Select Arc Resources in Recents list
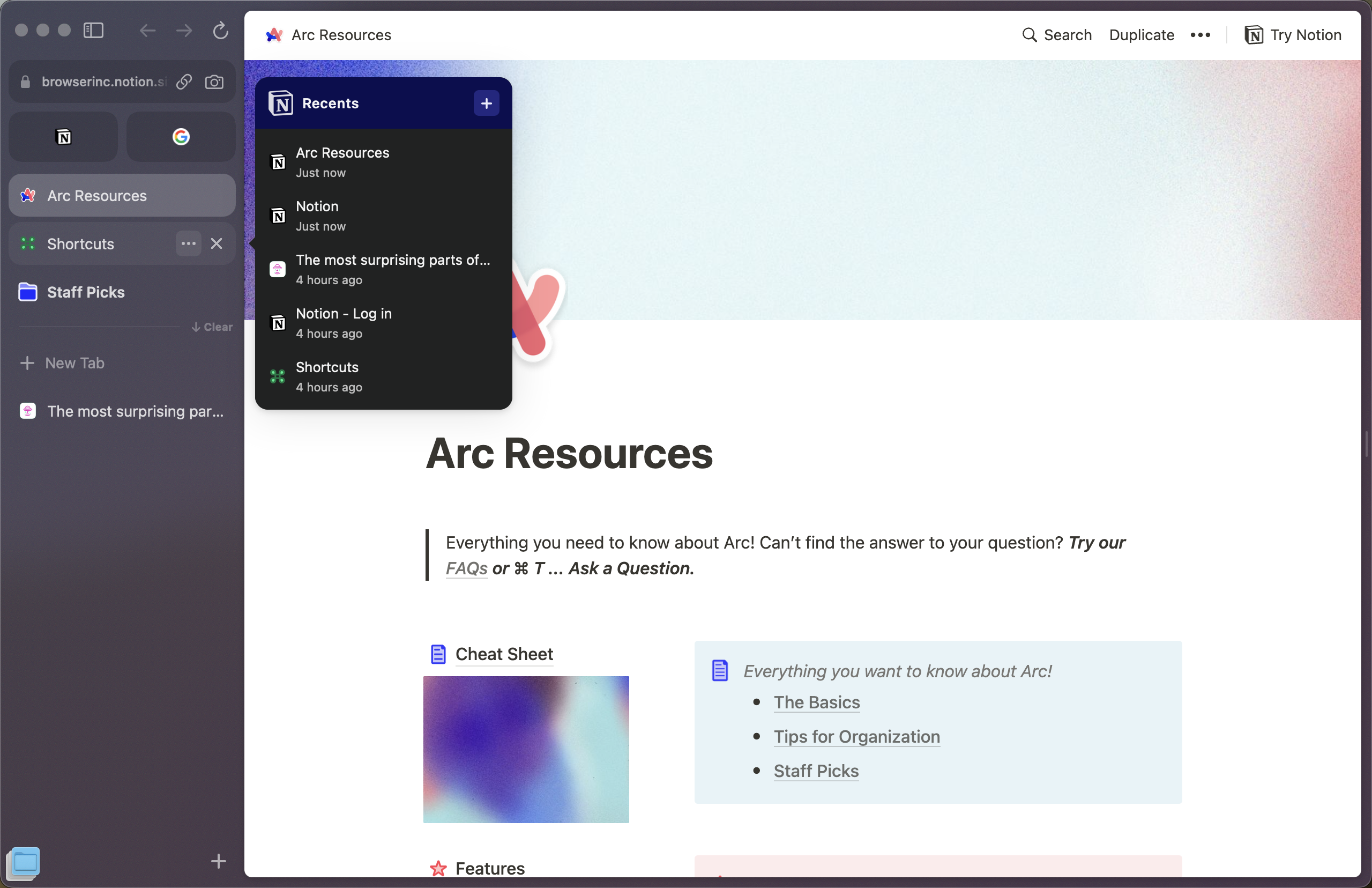The width and height of the screenshot is (1372, 888). pyautogui.click(x=383, y=162)
